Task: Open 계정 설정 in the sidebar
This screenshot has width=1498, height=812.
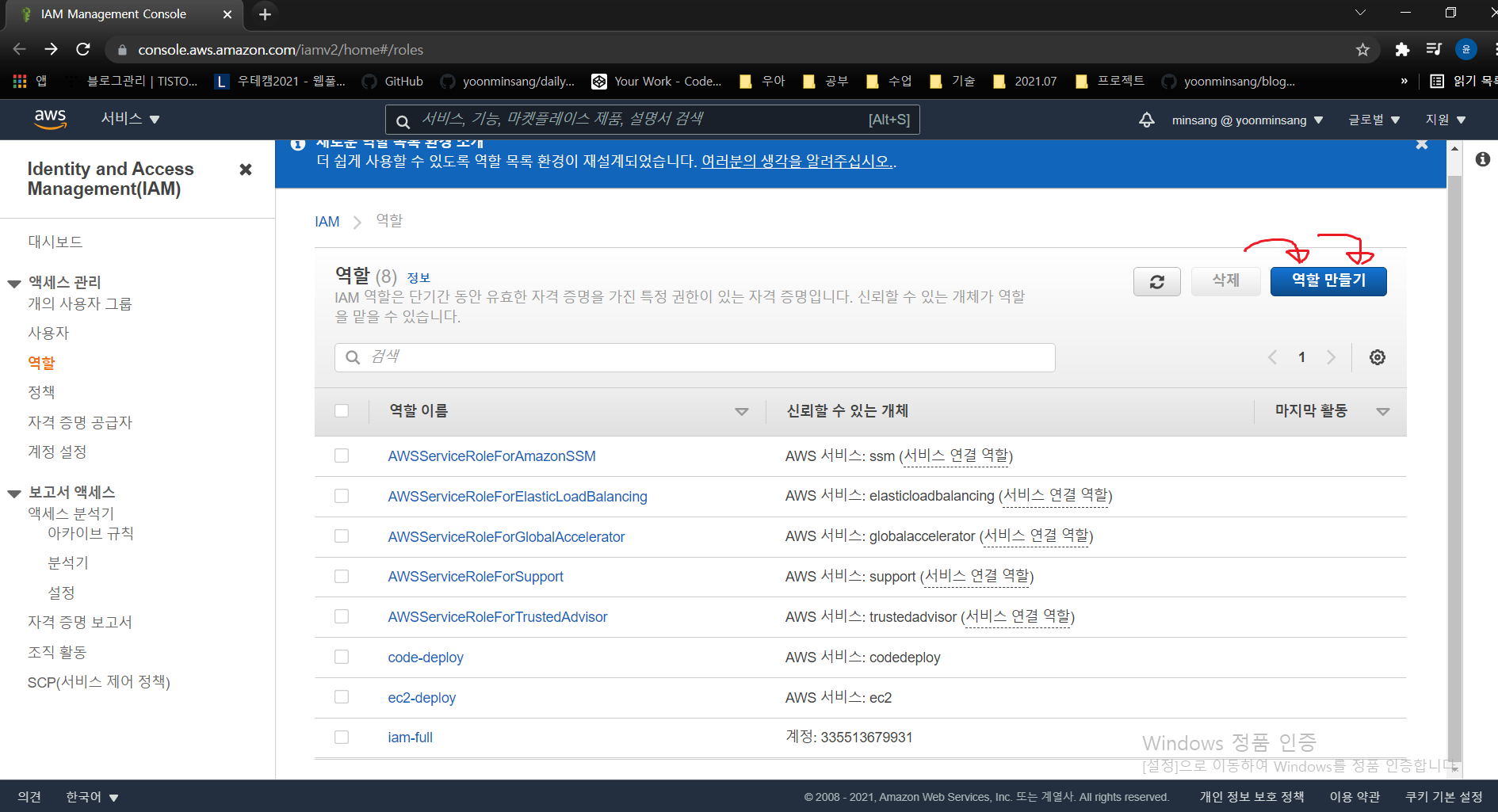Action: [x=57, y=452]
